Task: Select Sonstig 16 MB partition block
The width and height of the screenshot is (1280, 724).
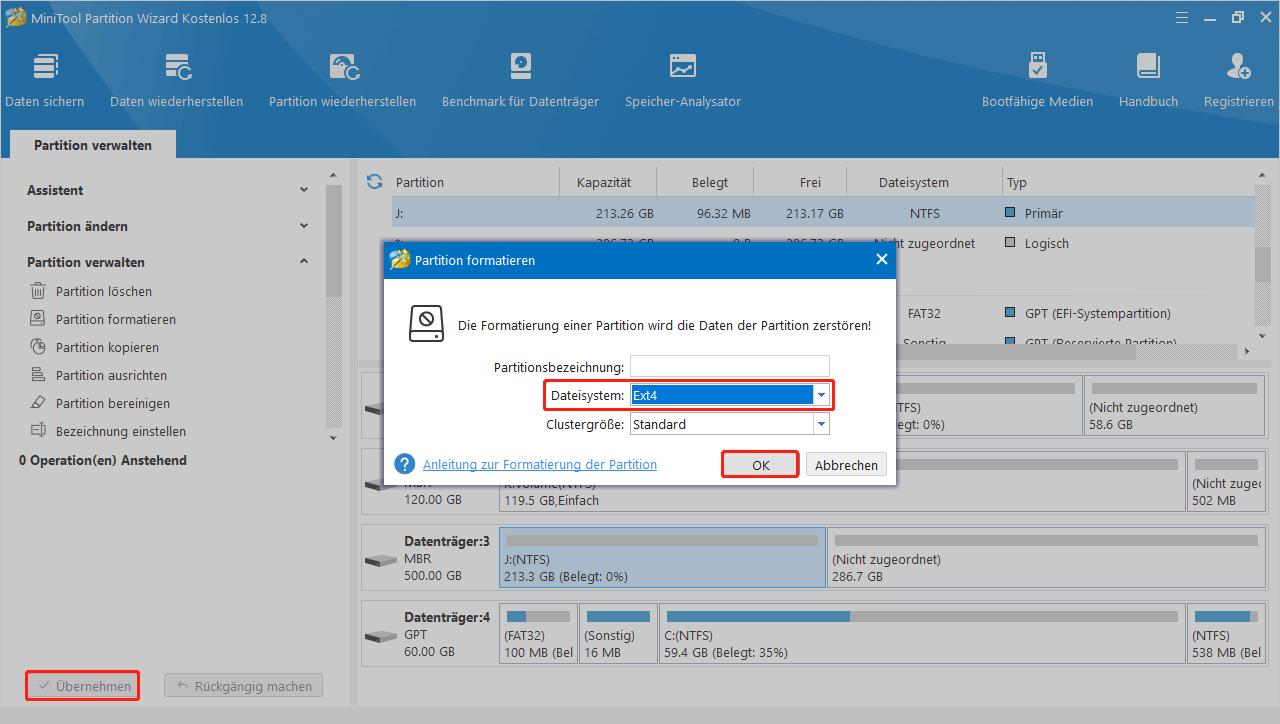Action: point(619,635)
